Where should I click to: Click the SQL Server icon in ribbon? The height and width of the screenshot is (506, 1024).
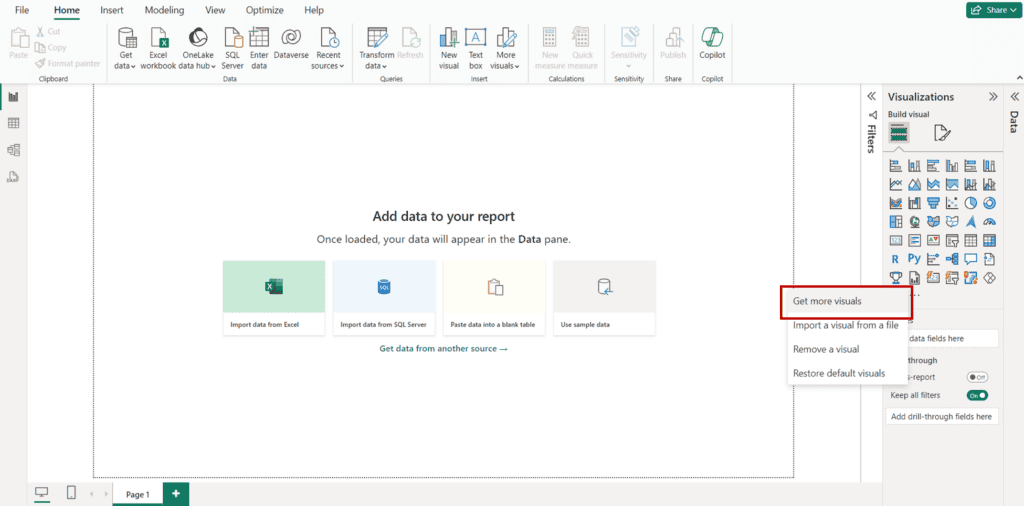pos(232,47)
